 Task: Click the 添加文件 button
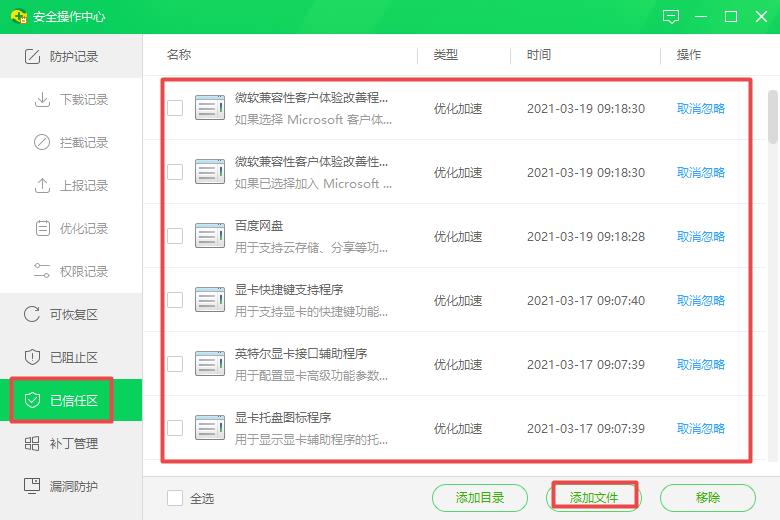594,498
